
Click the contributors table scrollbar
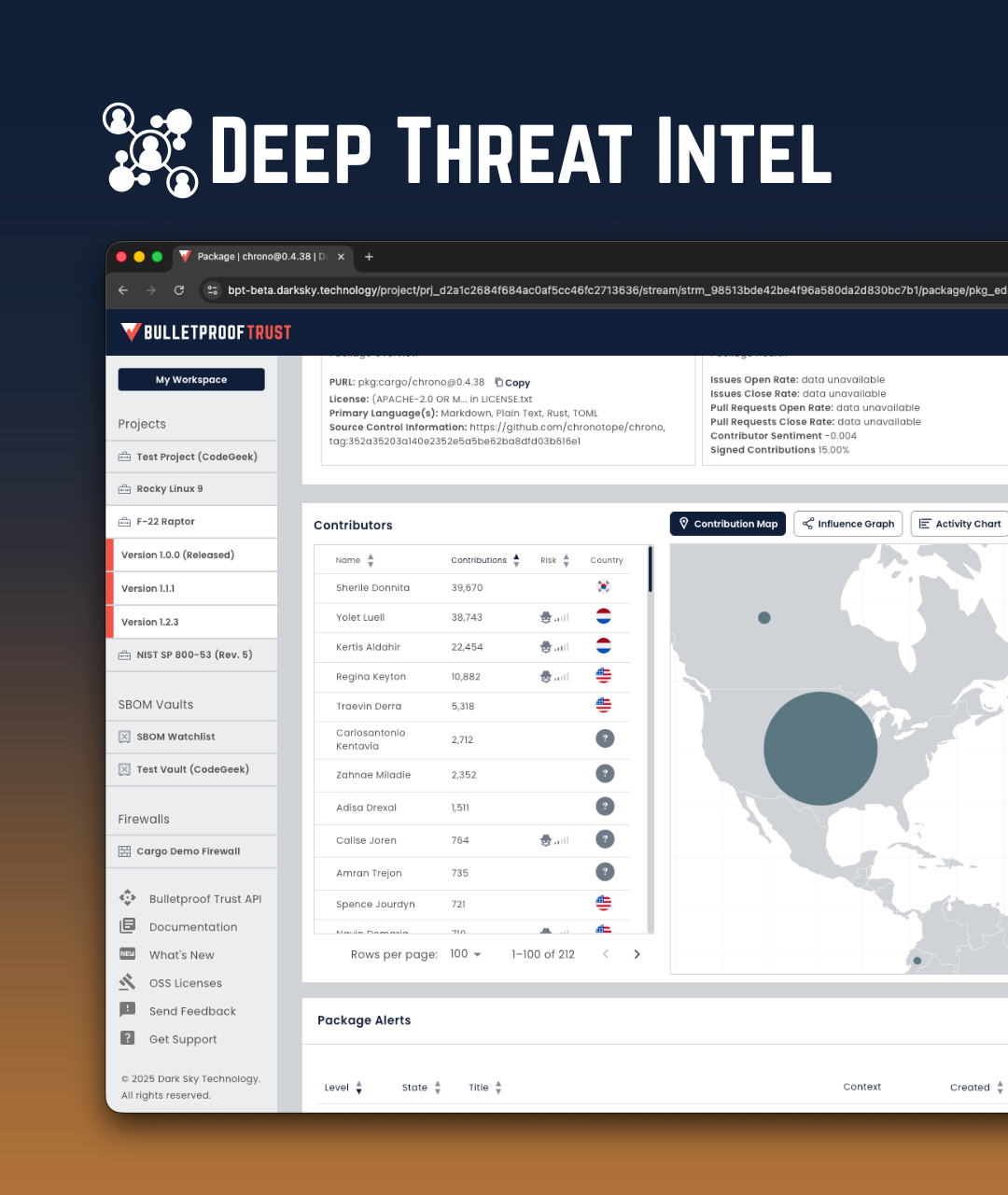pyautogui.click(x=651, y=570)
